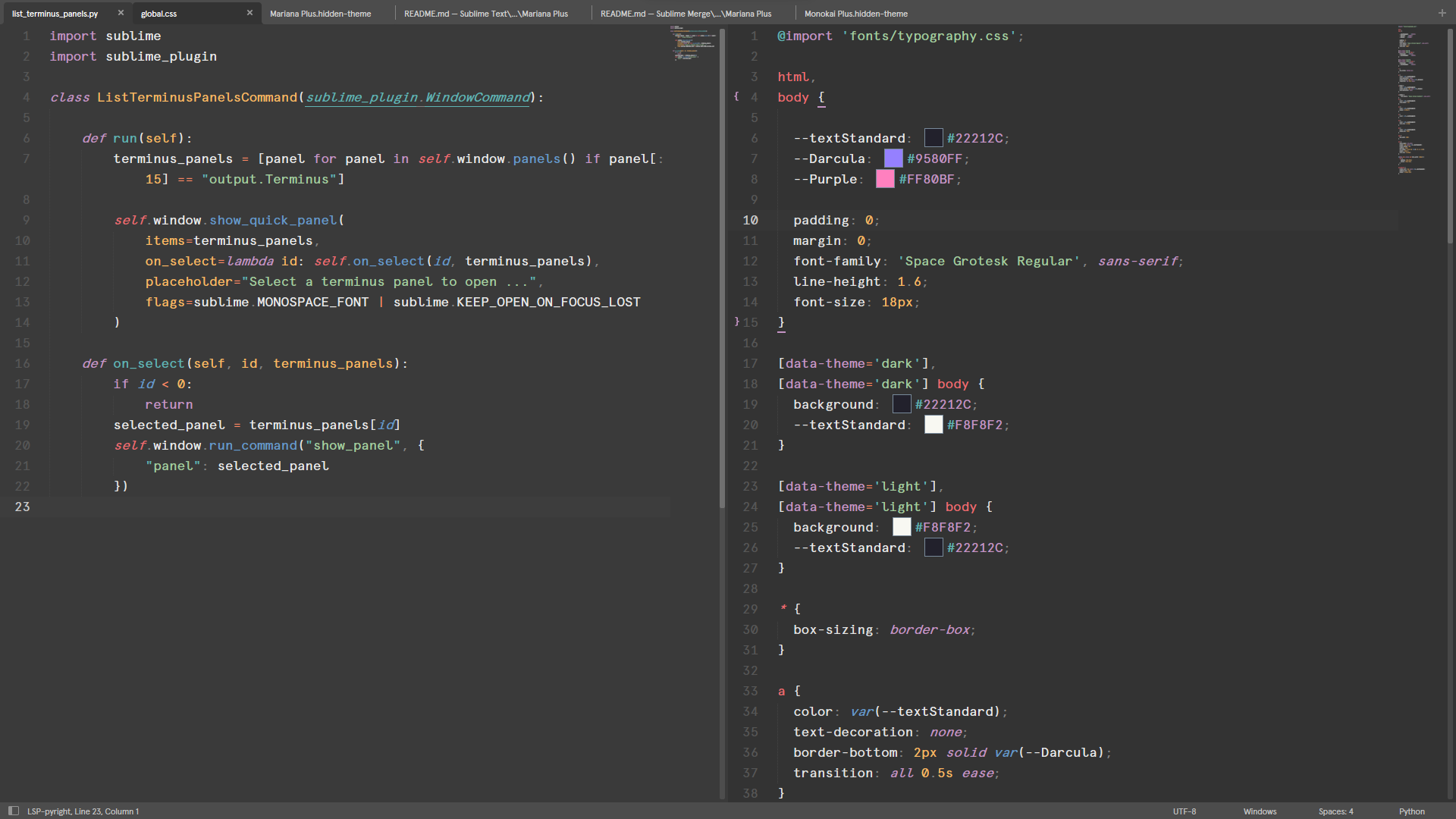Toggle the side bar icon in status bar
Screen dimensions: 1456x819
click(13, 811)
